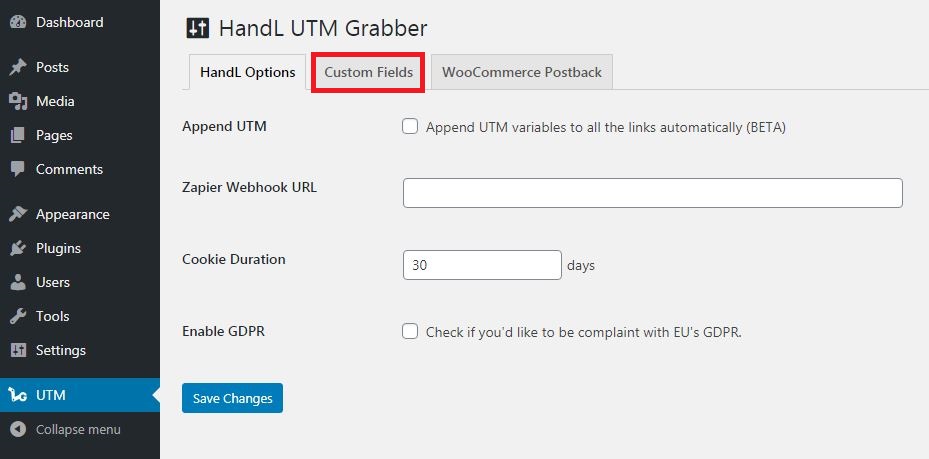
Task: Click the UTM menu icon
Action: (17, 395)
